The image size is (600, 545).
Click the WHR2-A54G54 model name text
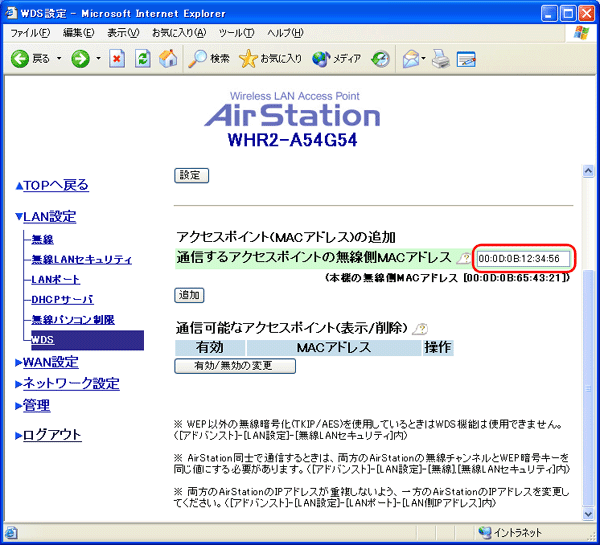click(292, 140)
